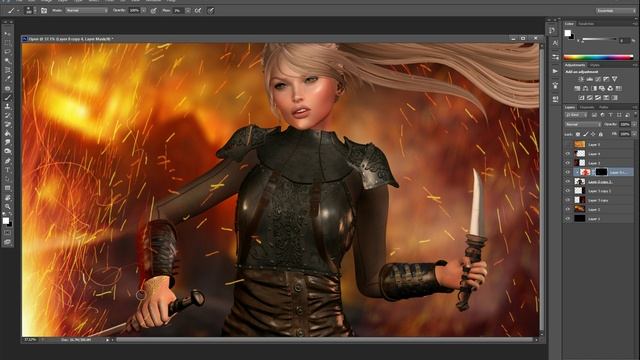Change screen mode from toolbox
This screenshot has height=360, width=640.
7,242
